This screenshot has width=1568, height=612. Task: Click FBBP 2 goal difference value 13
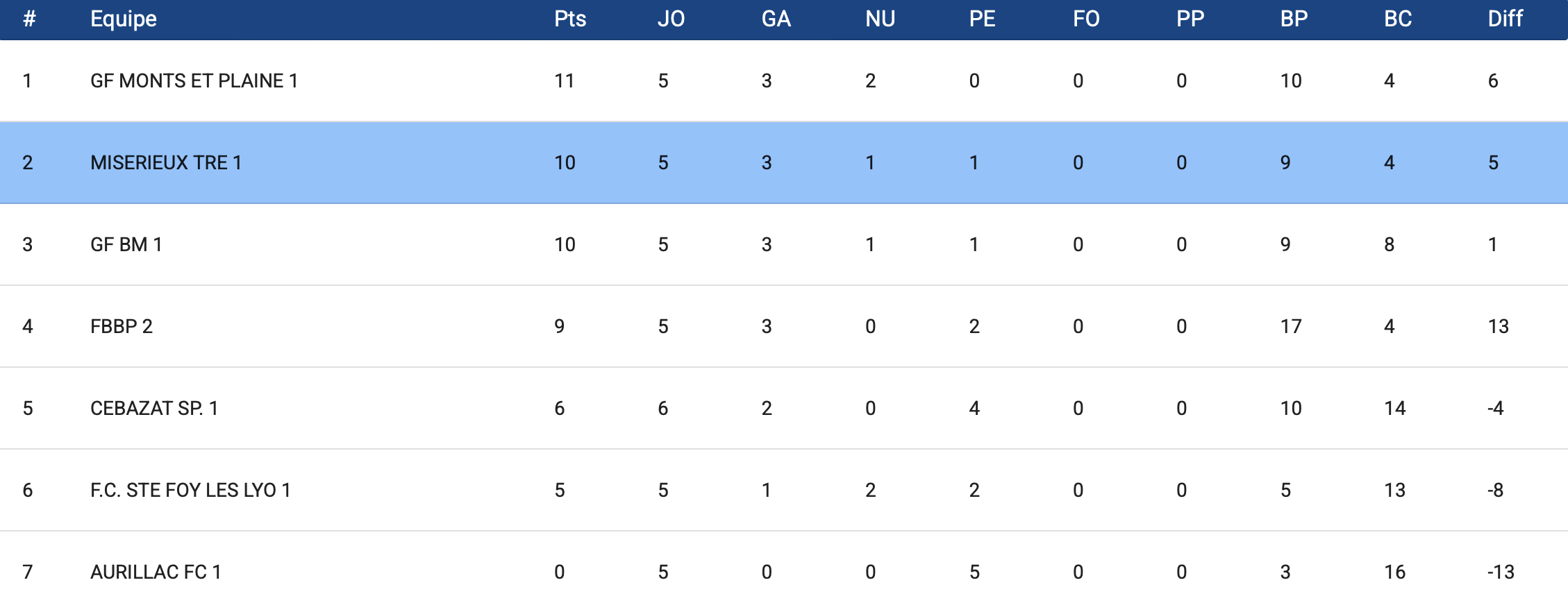click(x=1498, y=327)
